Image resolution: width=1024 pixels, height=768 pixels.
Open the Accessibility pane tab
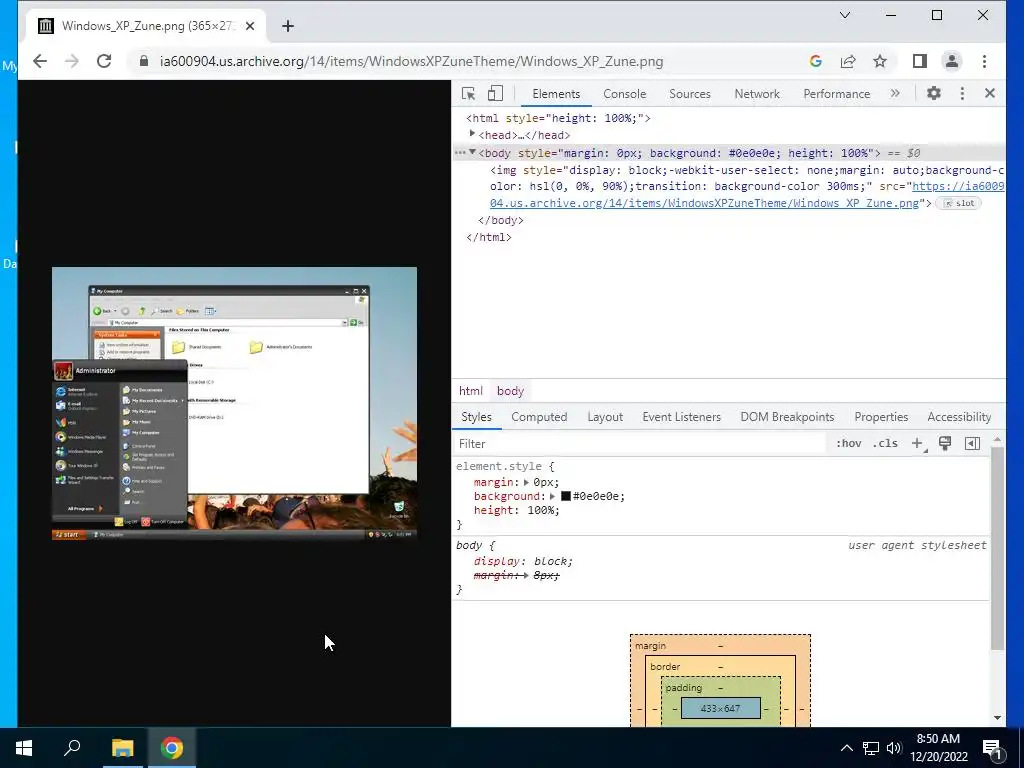(959, 417)
